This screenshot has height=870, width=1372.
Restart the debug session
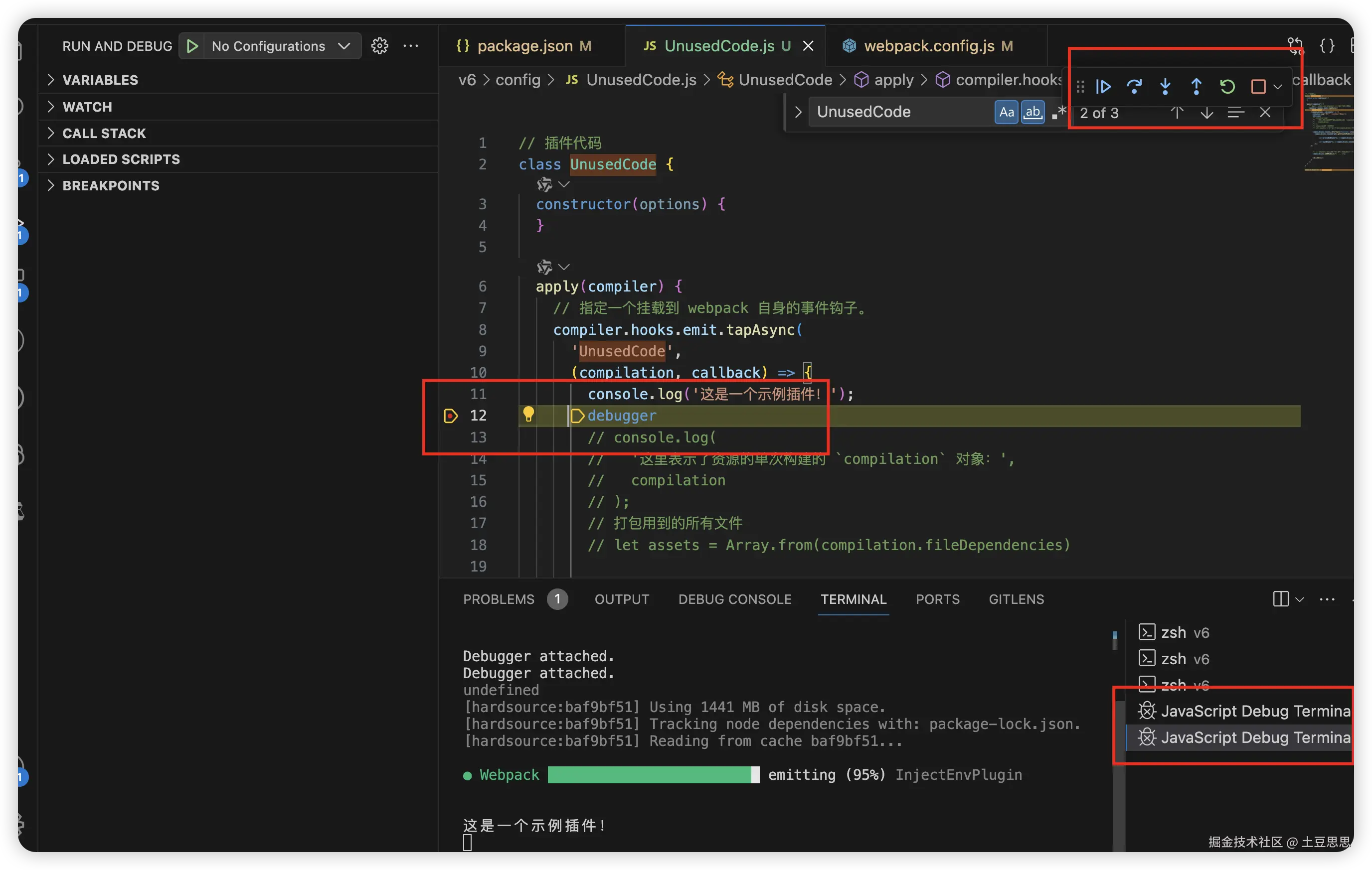click(x=1227, y=87)
